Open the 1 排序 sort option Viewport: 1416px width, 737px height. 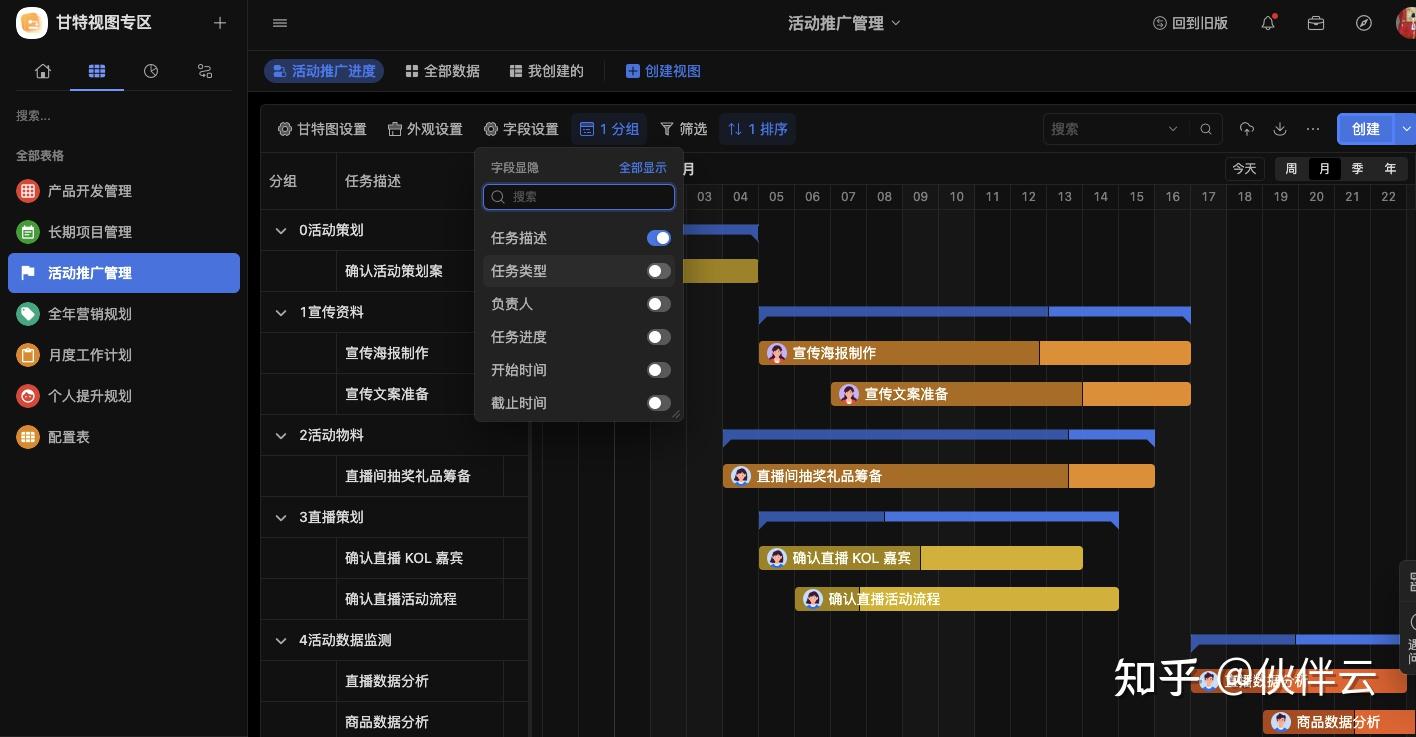757,129
